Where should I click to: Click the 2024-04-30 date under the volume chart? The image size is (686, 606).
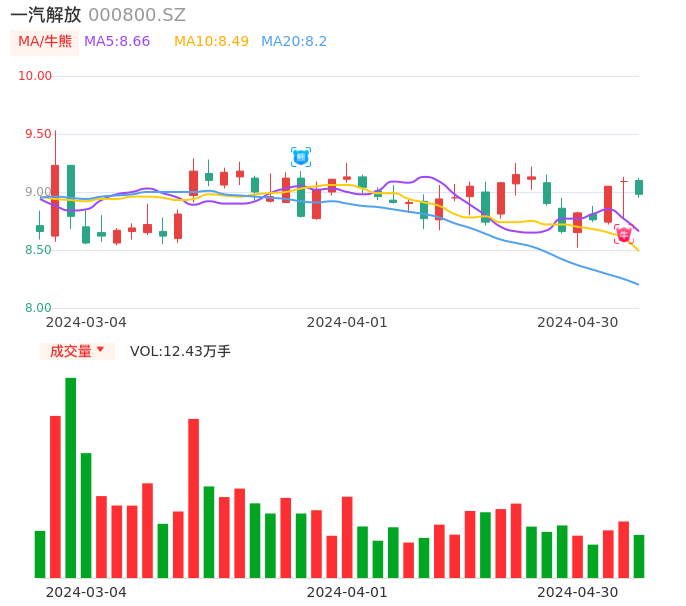578,592
